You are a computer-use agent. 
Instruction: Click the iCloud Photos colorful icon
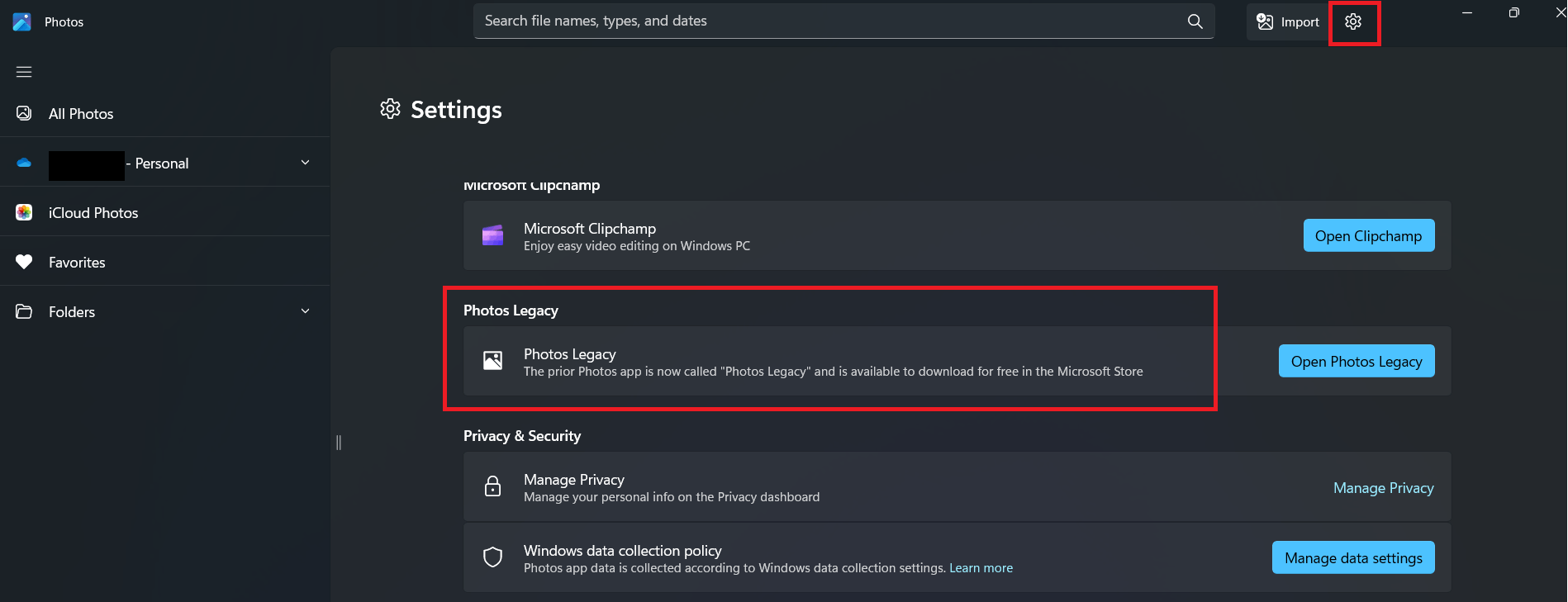click(x=24, y=212)
